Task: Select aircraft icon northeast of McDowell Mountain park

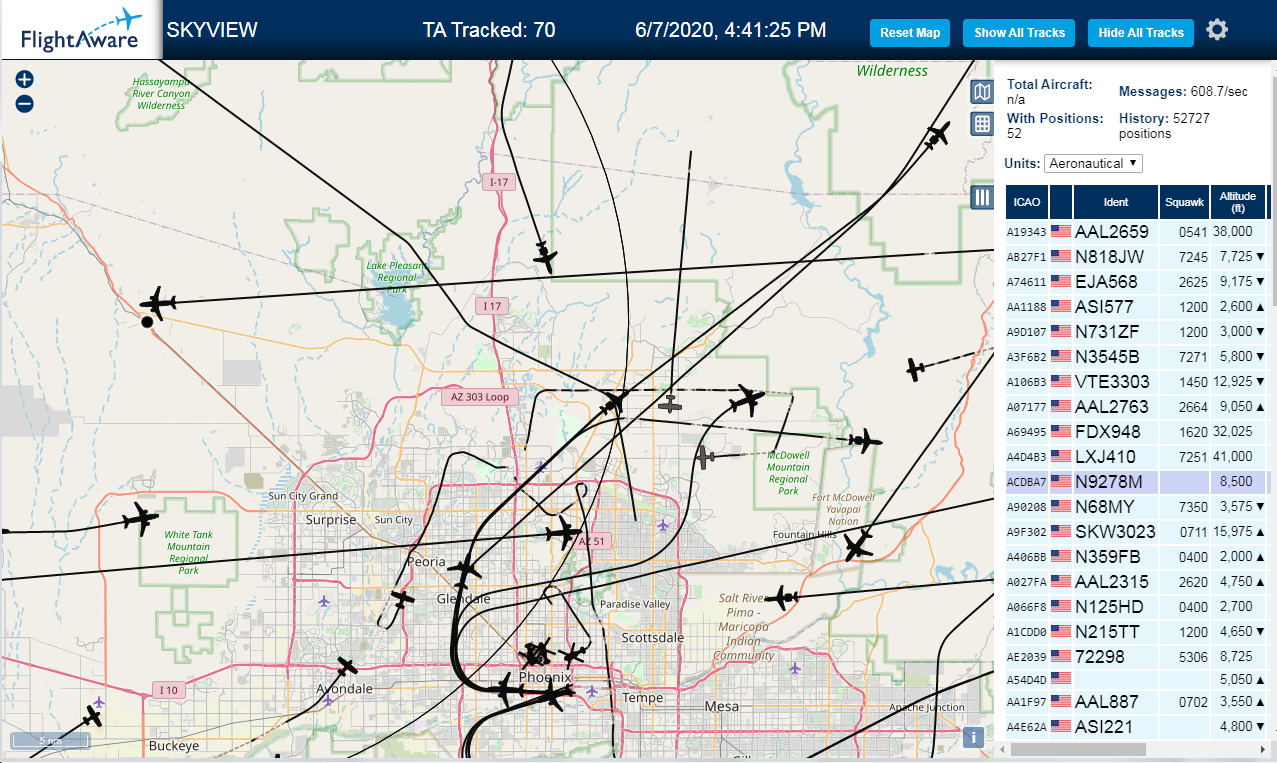Action: (x=863, y=440)
